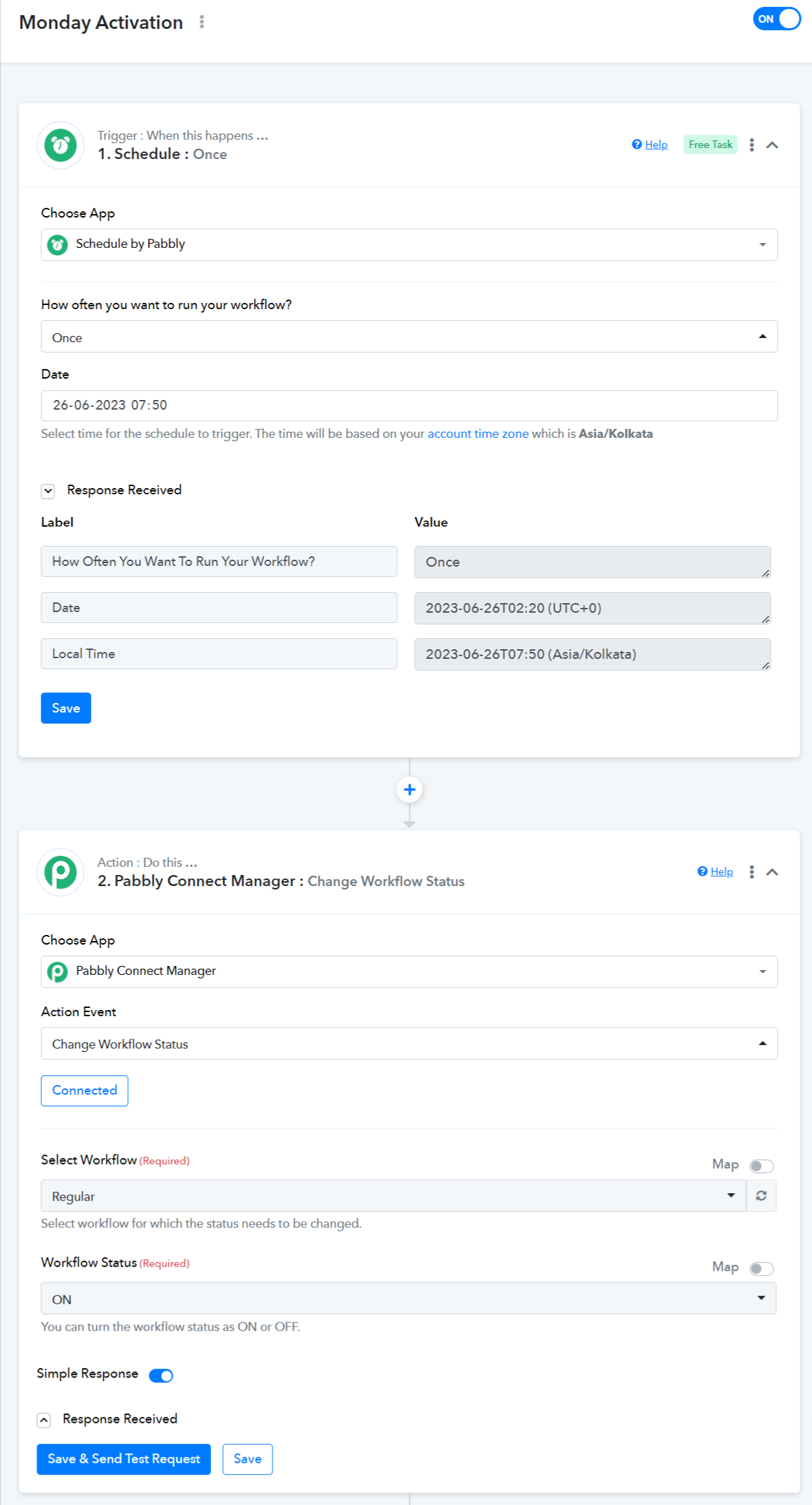The image size is (812, 1505).
Task: Open the Regular workflow dropdown
Action: point(393,1196)
